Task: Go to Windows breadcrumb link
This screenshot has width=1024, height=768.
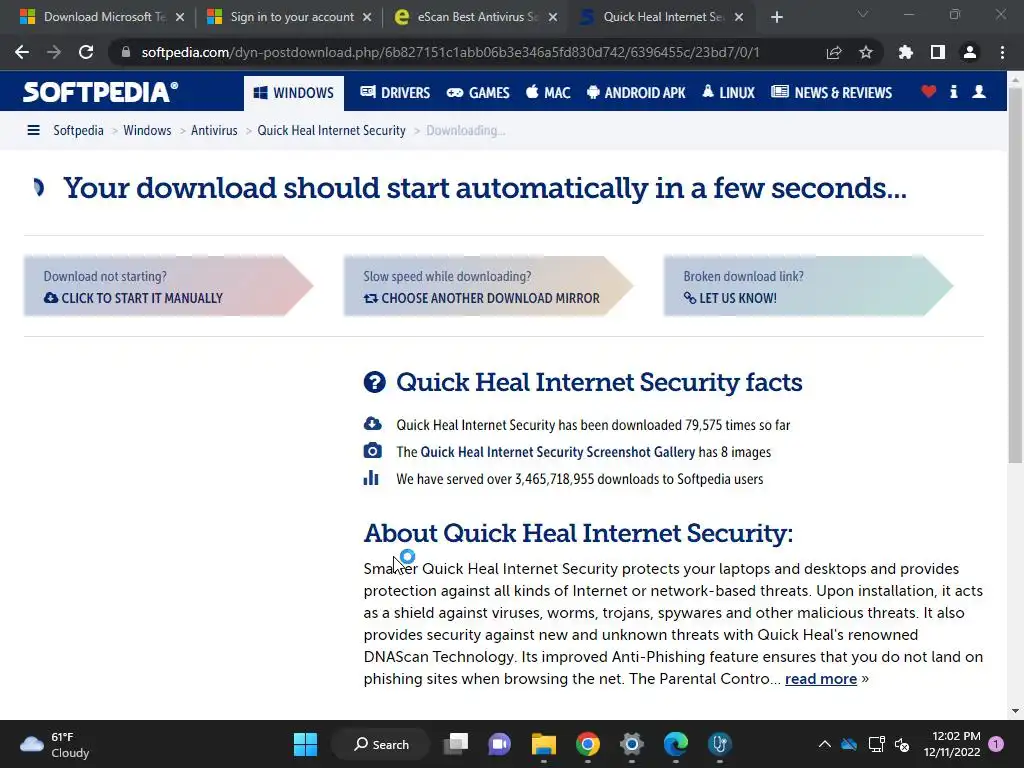Action: [147, 130]
